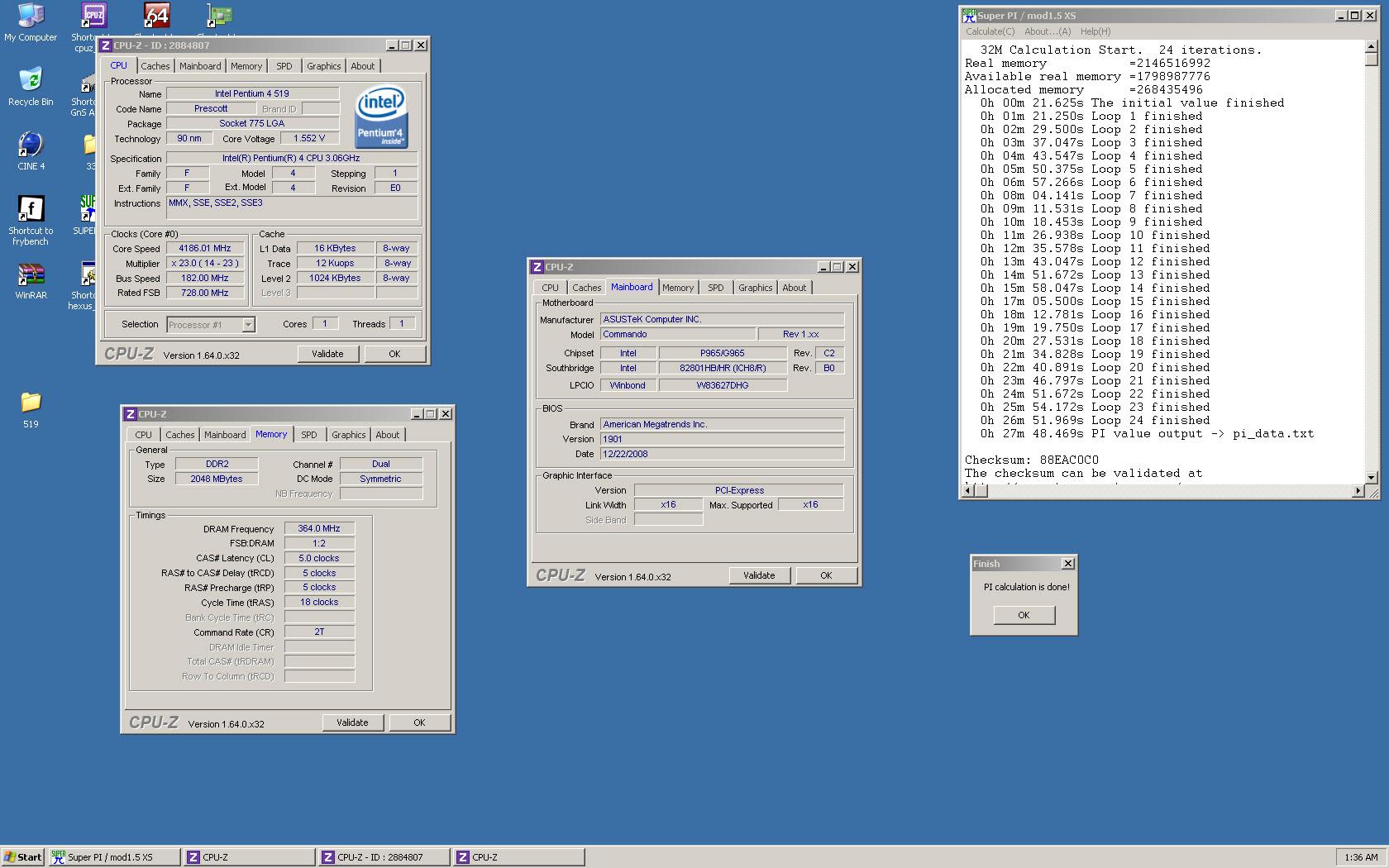
Task: Click the BIOS Date field 12/22/2008
Action: 722,454
